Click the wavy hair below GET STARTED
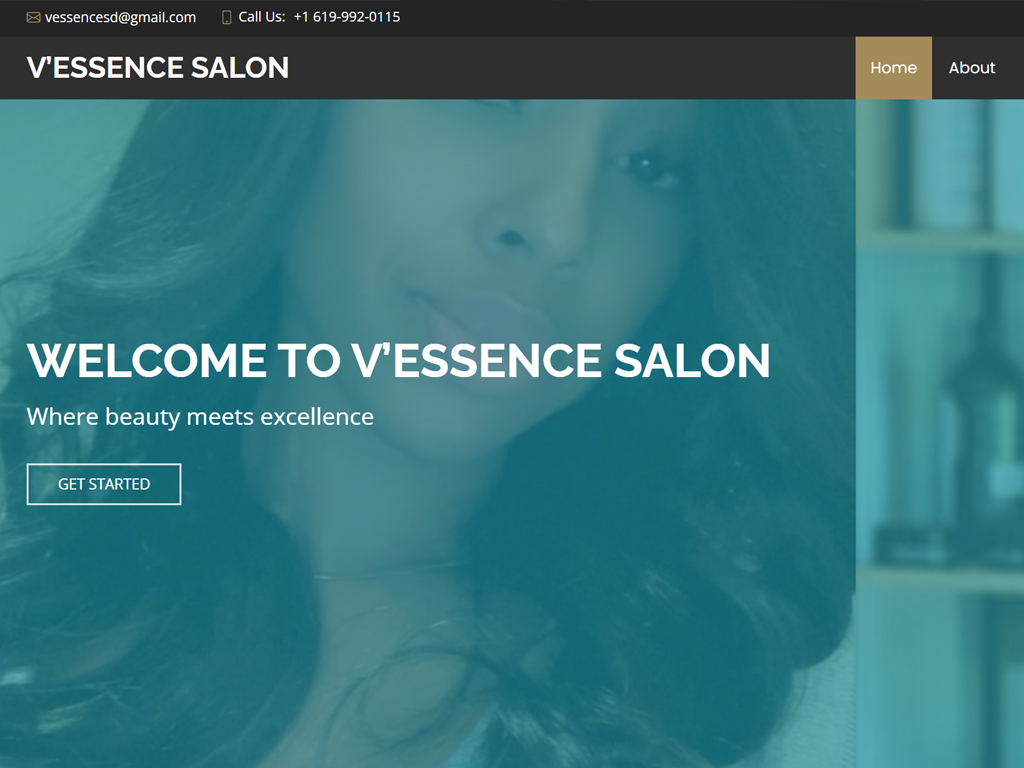 pyautogui.click(x=131, y=620)
